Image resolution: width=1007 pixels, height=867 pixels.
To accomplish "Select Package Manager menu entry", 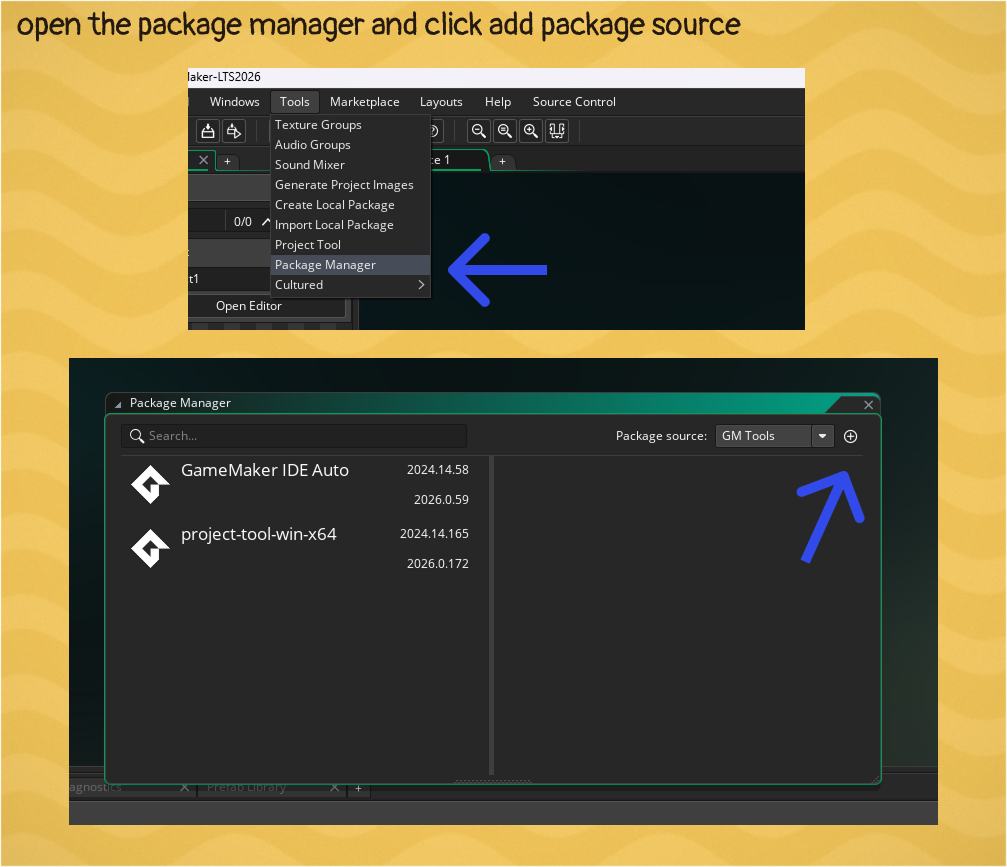I will click(x=351, y=265).
